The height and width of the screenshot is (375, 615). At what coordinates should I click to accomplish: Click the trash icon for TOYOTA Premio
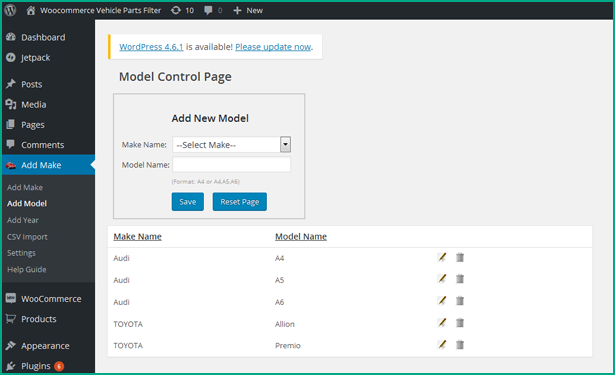460,345
